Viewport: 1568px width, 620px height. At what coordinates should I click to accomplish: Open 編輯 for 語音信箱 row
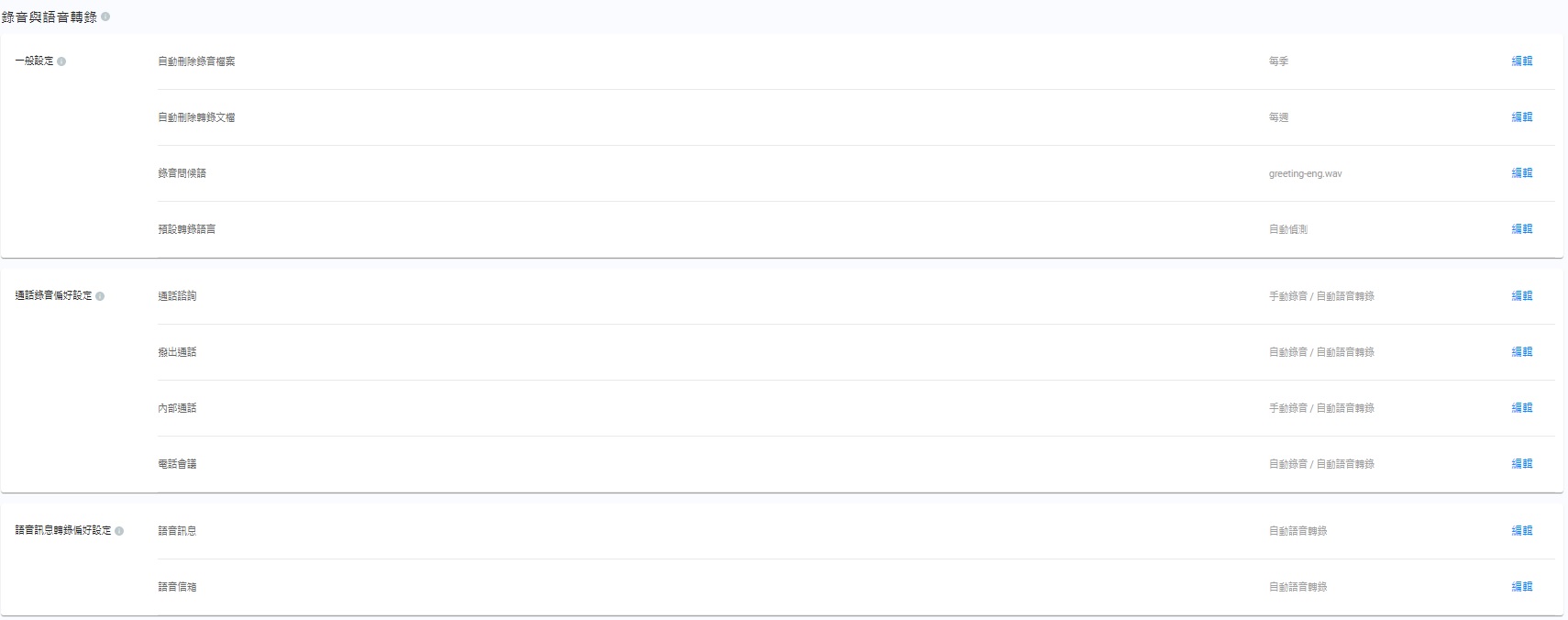[x=1521, y=587]
